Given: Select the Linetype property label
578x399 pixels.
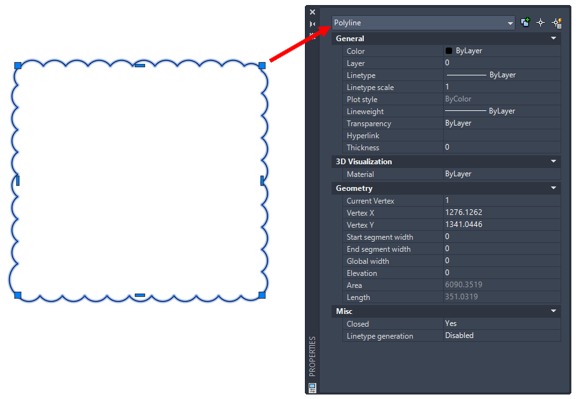Looking at the screenshot, I should tap(361, 76).
